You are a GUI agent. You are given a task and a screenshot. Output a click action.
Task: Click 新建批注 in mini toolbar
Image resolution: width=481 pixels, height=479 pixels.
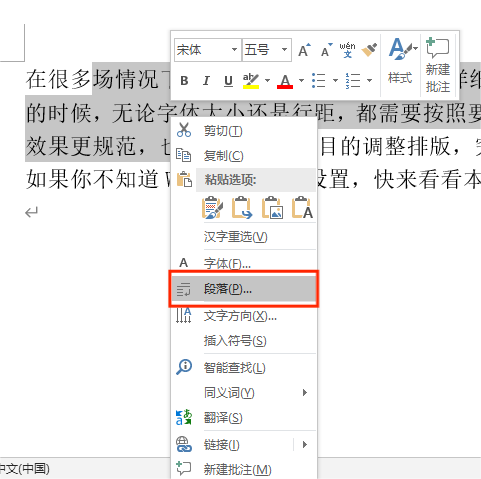coord(438,65)
